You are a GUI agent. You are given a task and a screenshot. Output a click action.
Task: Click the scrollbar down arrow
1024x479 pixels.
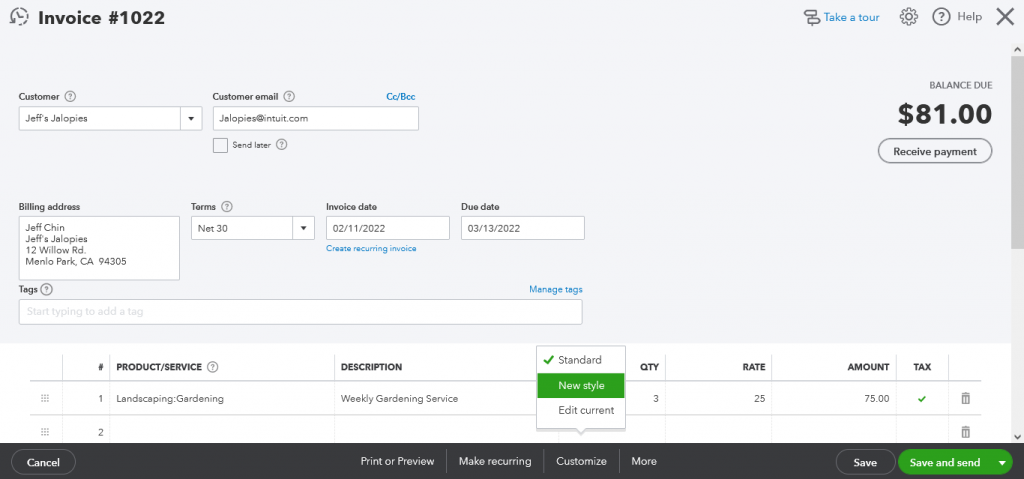pos(1017,436)
